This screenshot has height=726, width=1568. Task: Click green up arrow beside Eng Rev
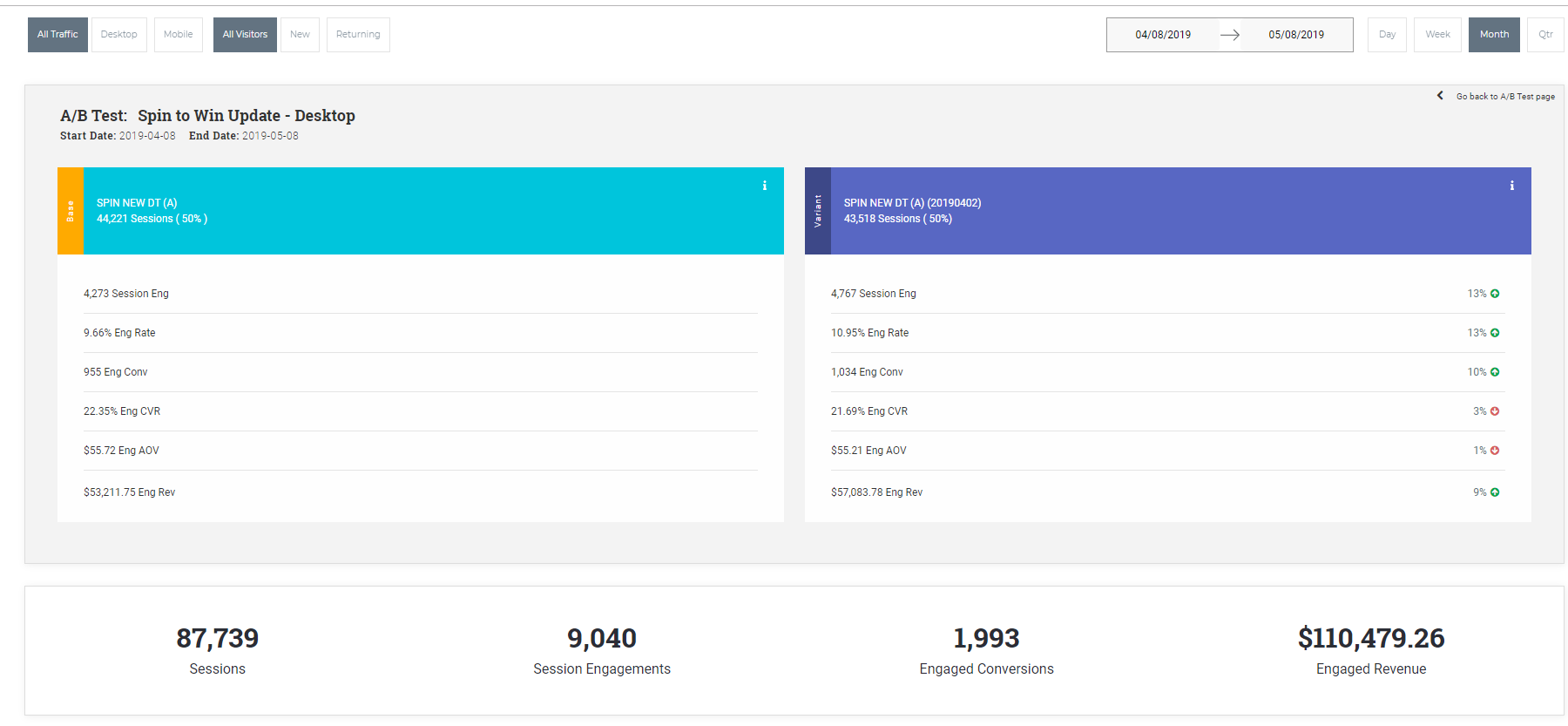pos(1495,492)
